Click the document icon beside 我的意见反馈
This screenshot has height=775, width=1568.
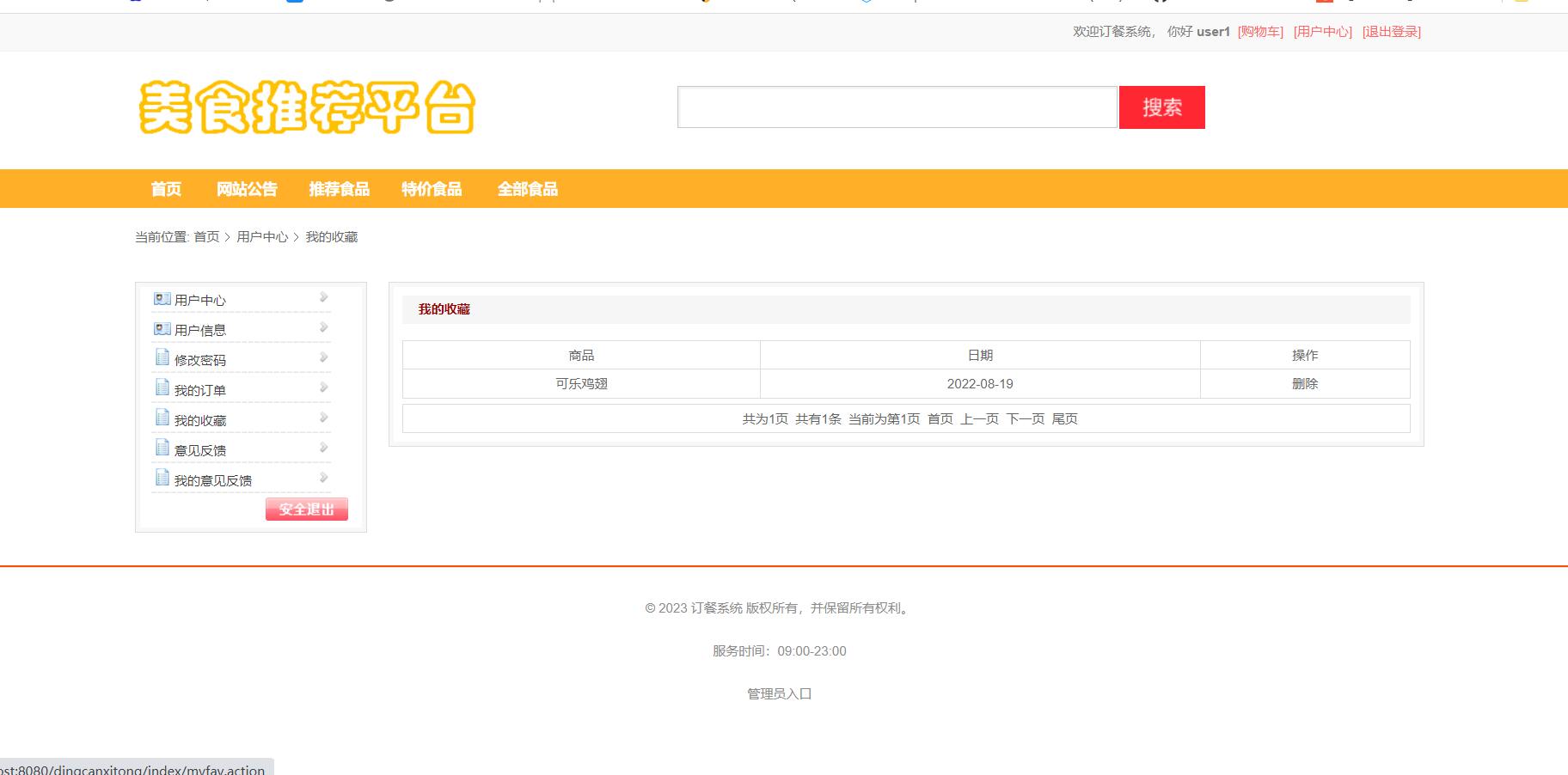click(x=162, y=478)
